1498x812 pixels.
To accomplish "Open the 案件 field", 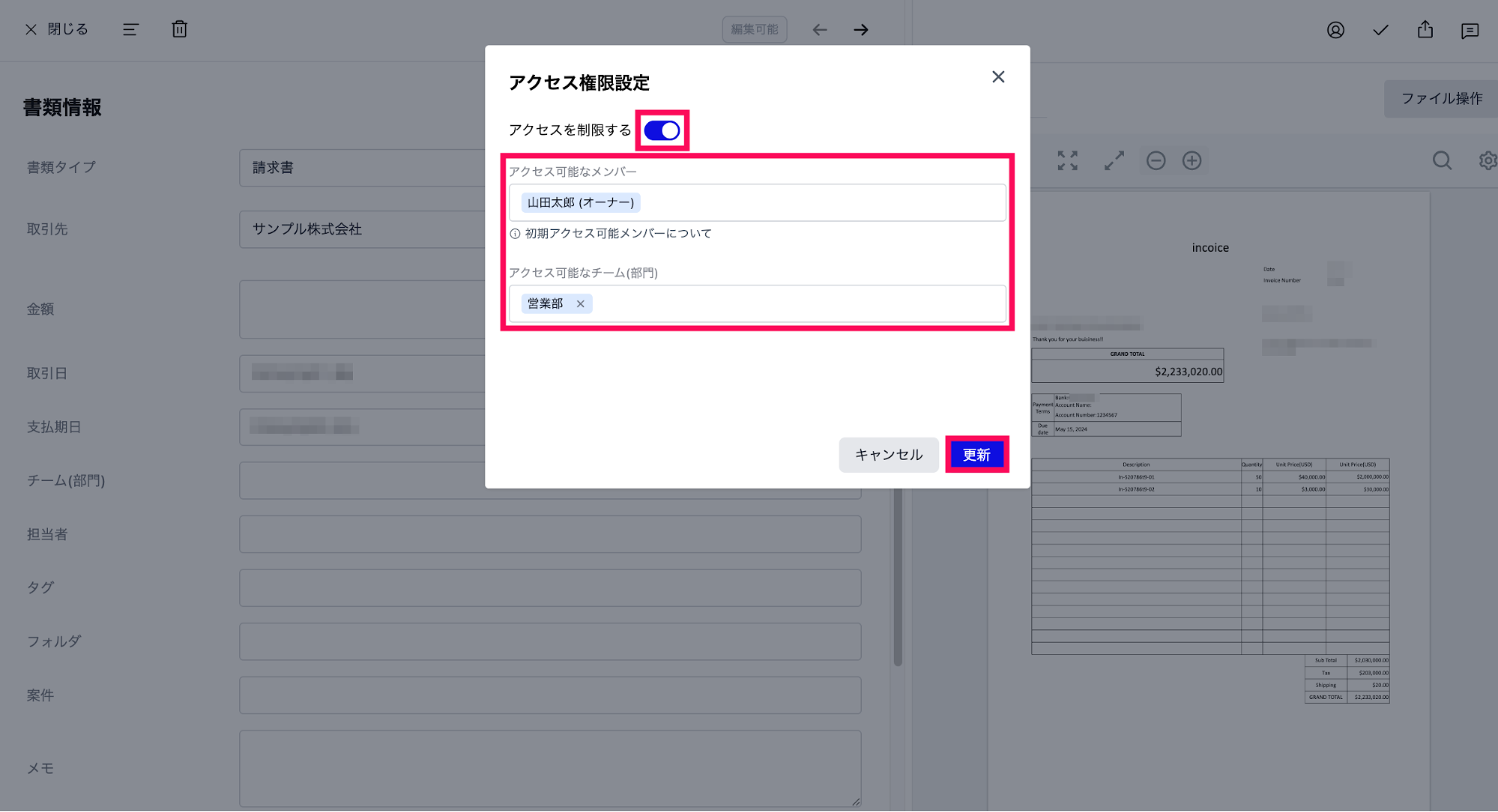I will click(550, 695).
